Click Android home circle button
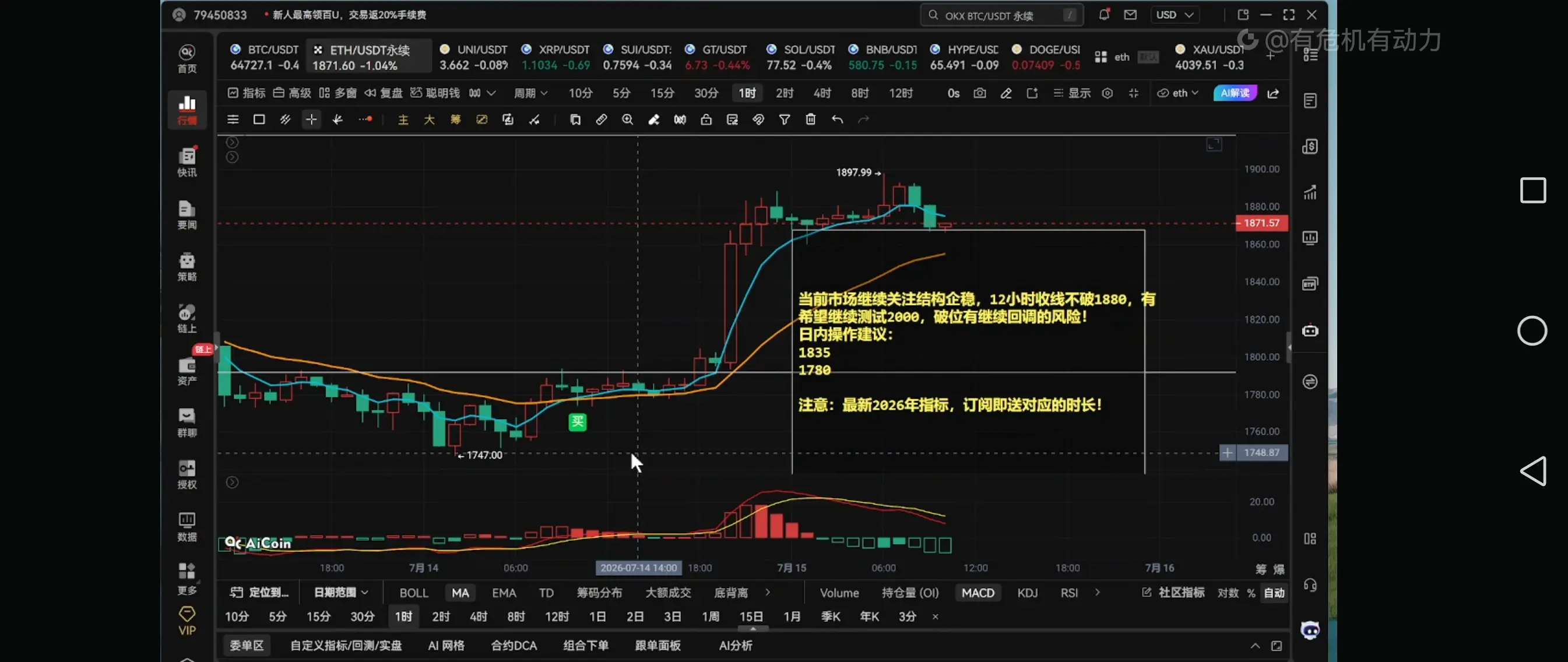The width and height of the screenshot is (1568, 662). pos(1531,331)
